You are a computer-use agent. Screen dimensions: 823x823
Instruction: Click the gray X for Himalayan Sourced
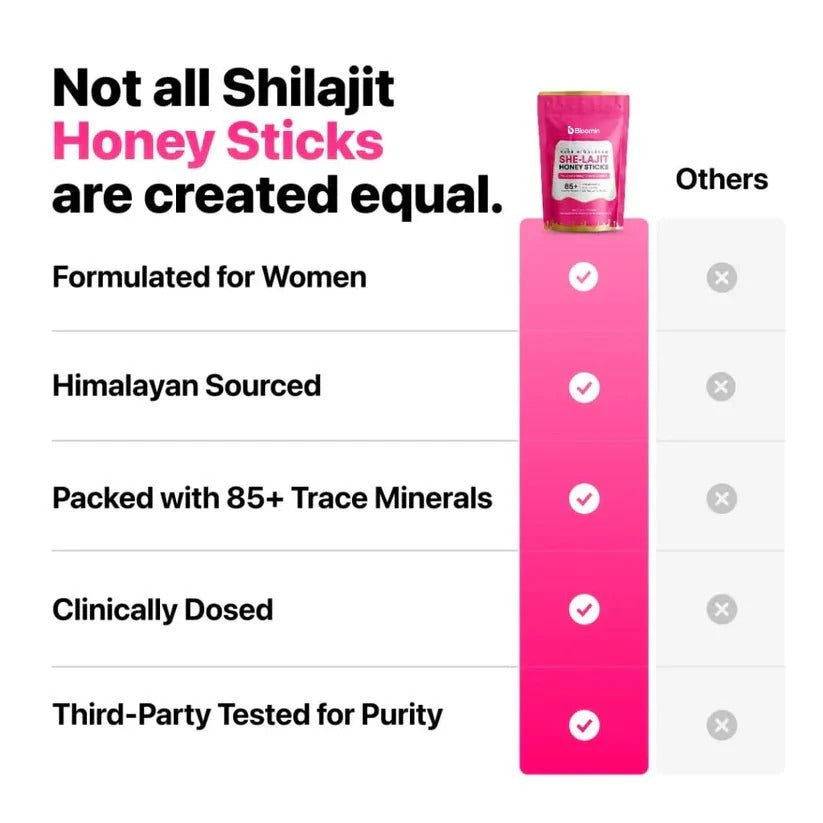pos(721,387)
